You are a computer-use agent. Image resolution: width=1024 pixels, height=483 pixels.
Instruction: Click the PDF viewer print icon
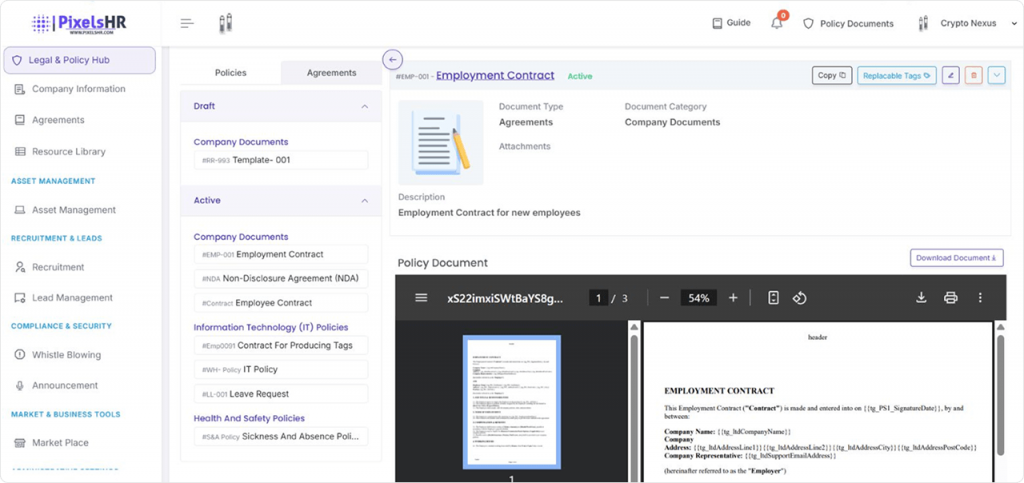coord(950,298)
